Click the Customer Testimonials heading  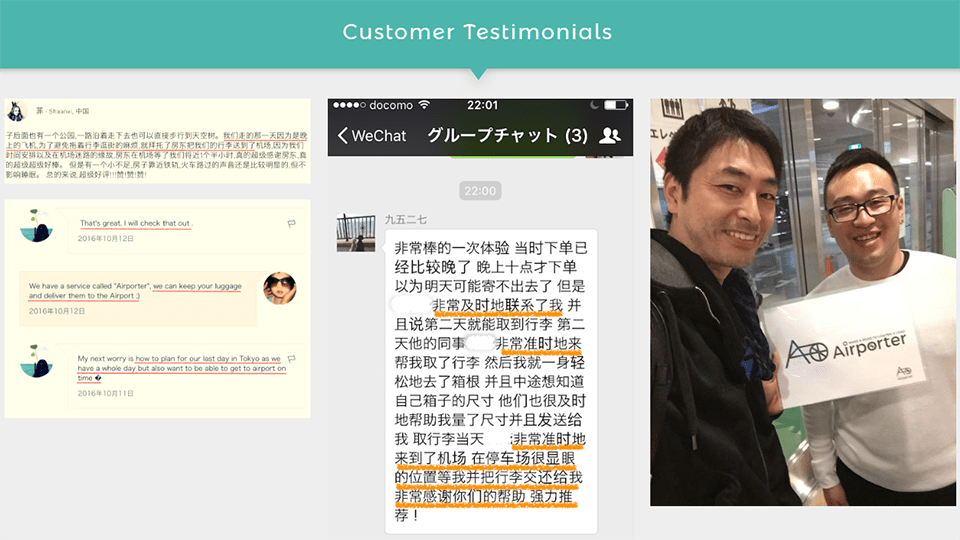[x=477, y=32]
